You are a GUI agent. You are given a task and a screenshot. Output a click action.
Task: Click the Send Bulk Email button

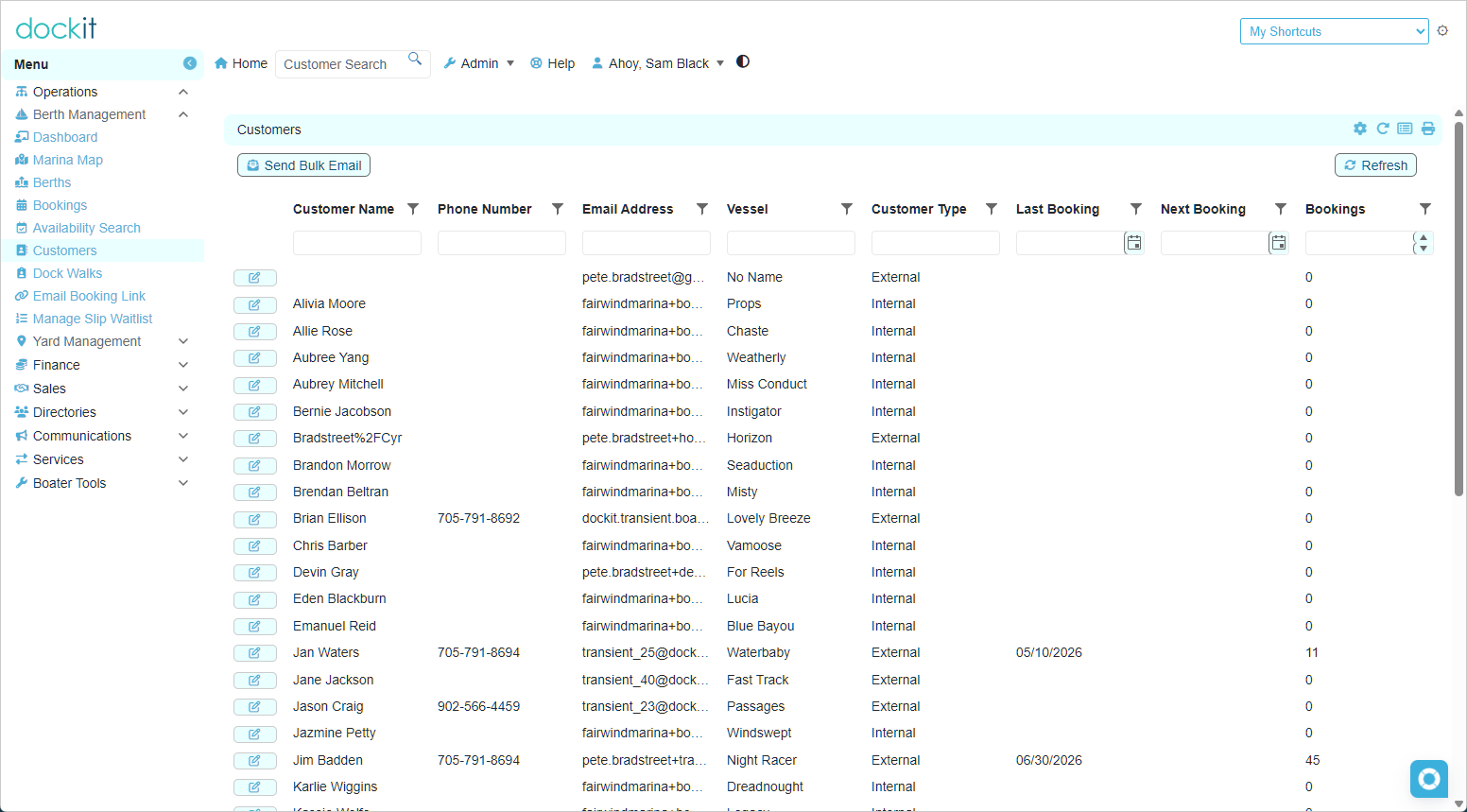pyautogui.click(x=303, y=165)
